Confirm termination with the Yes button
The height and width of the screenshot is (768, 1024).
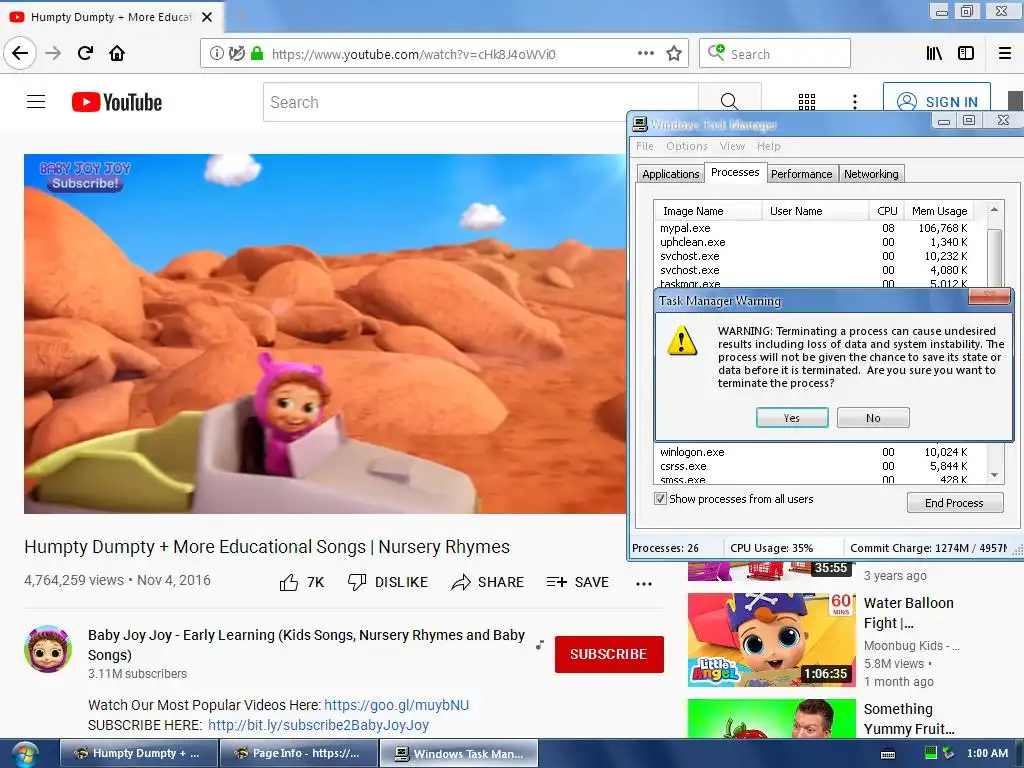click(x=792, y=418)
